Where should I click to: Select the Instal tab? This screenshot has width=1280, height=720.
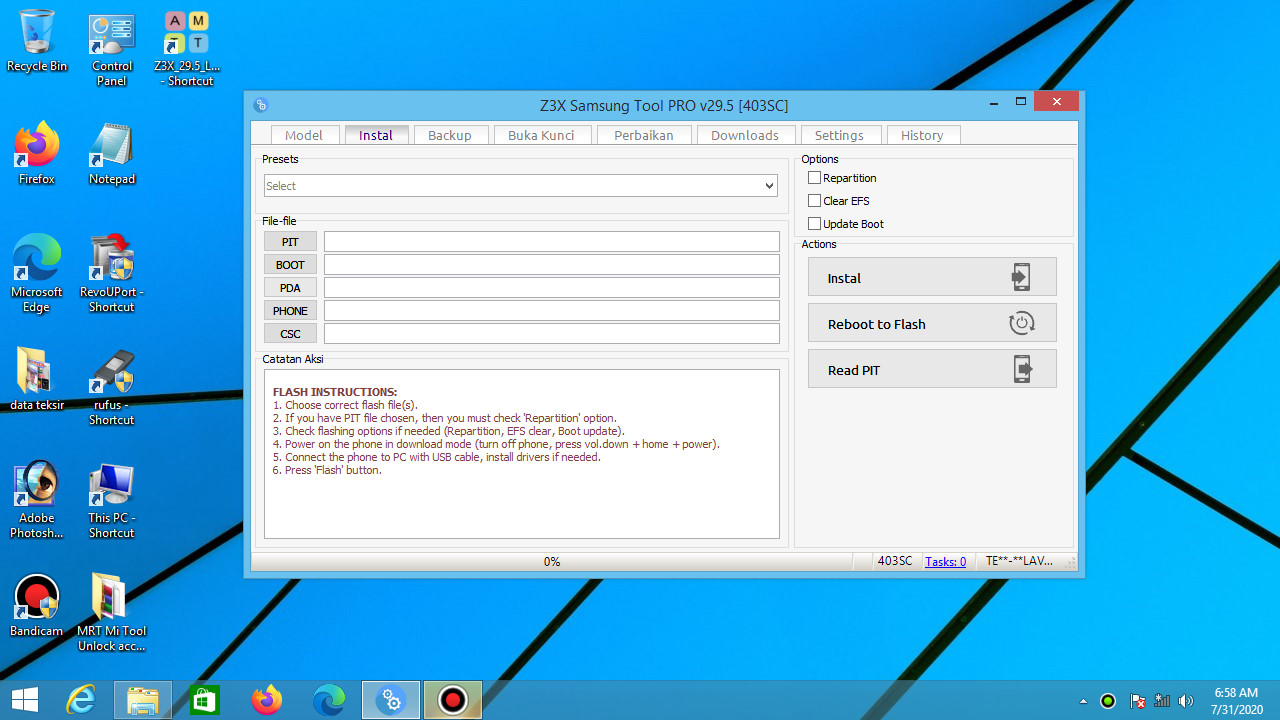point(376,135)
